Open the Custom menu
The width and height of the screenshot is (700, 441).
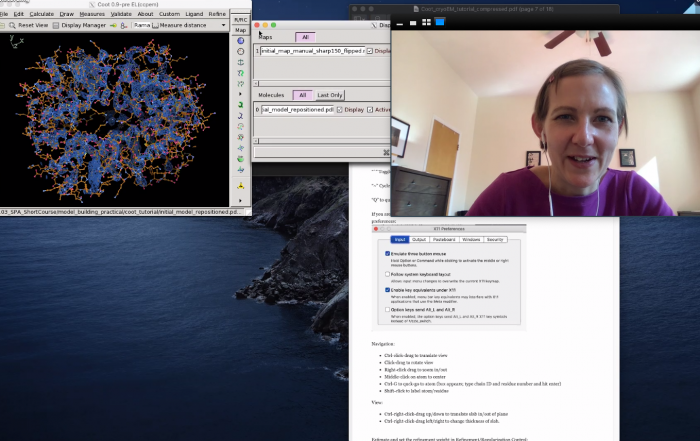(169, 14)
